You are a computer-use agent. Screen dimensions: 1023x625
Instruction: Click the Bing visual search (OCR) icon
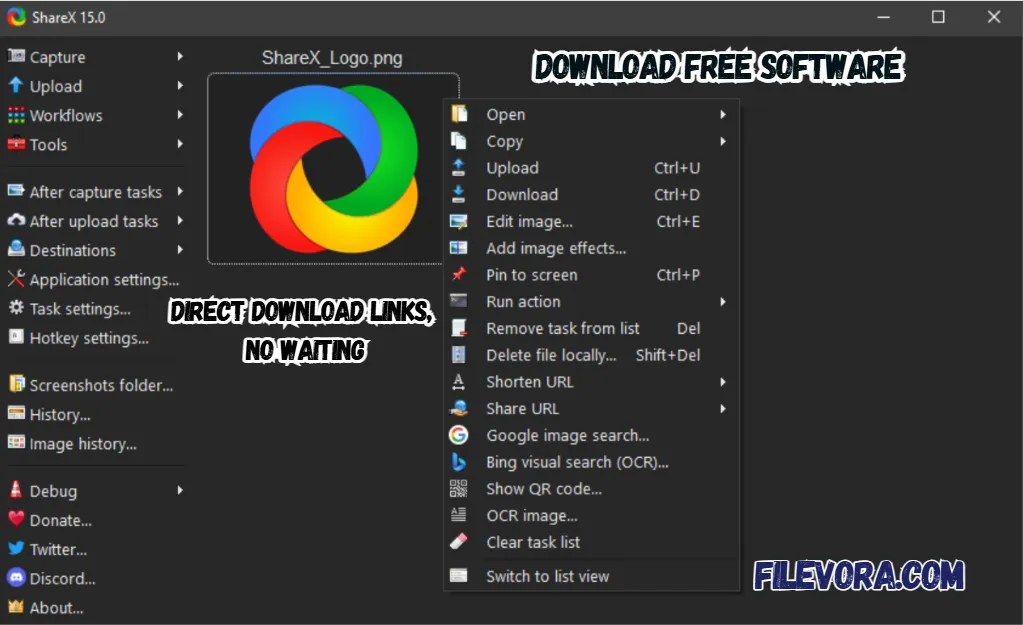point(459,462)
